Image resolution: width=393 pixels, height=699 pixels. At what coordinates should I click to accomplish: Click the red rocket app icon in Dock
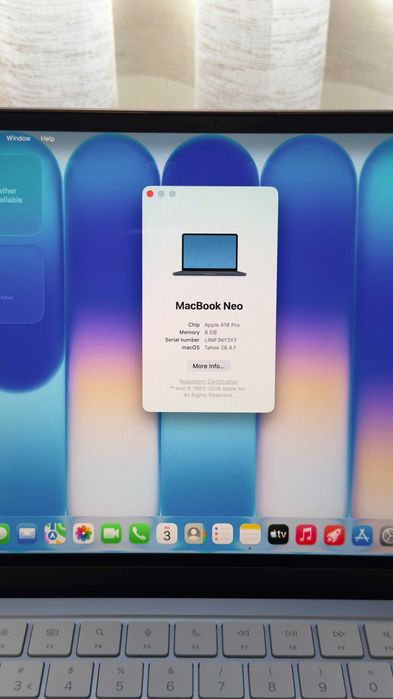click(x=334, y=535)
